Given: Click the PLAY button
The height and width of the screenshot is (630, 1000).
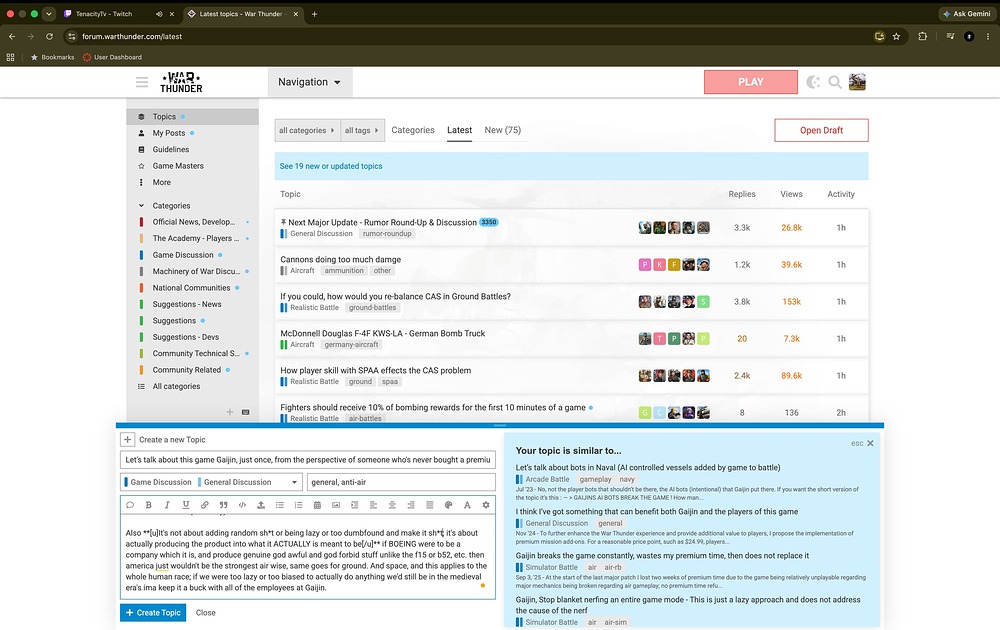Looking at the screenshot, I should tap(751, 82).
